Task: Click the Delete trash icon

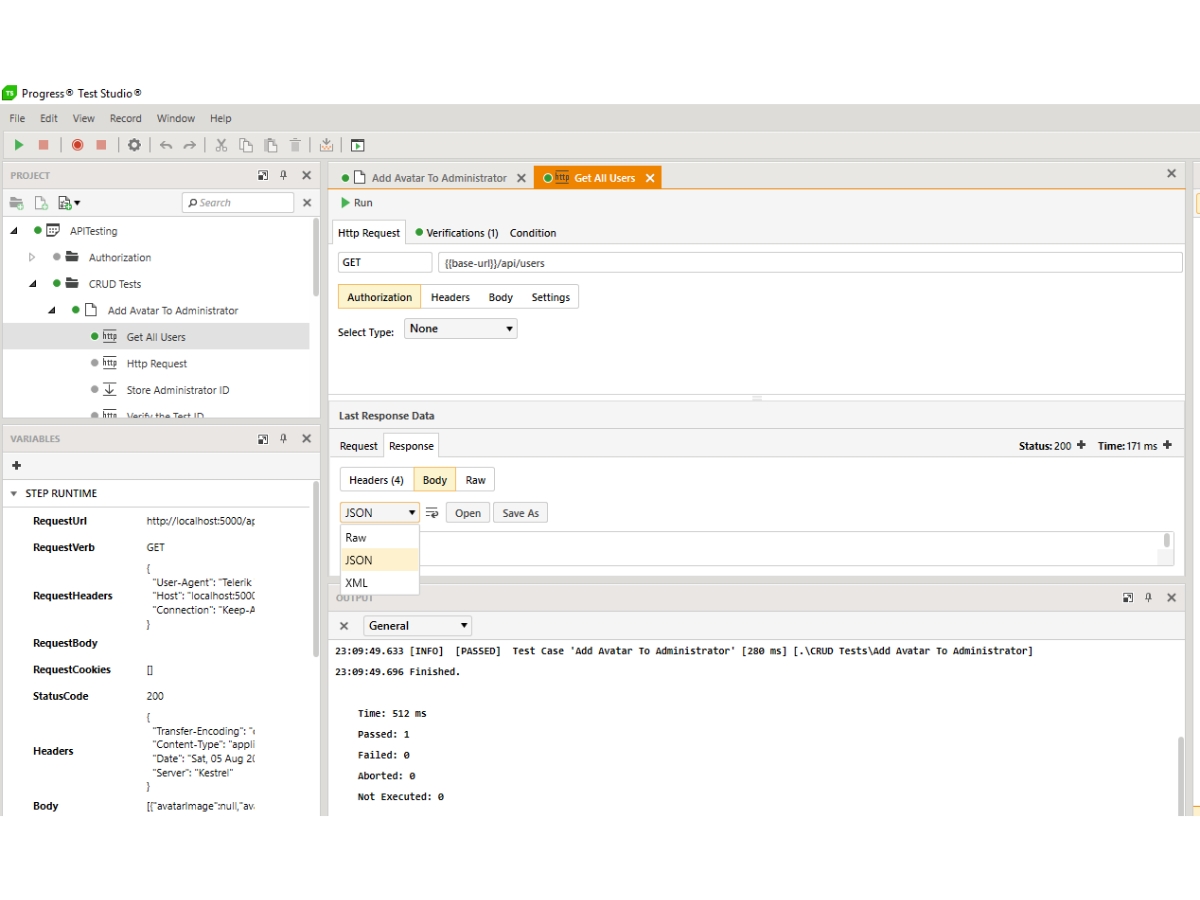Action: (x=295, y=145)
